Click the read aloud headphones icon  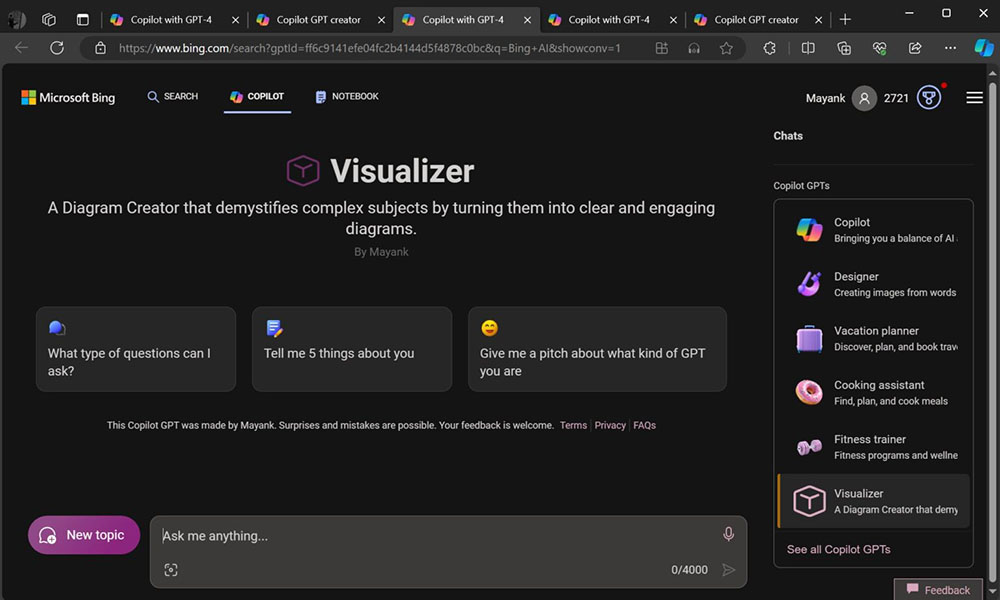pyautogui.click(x=694, y=48)
